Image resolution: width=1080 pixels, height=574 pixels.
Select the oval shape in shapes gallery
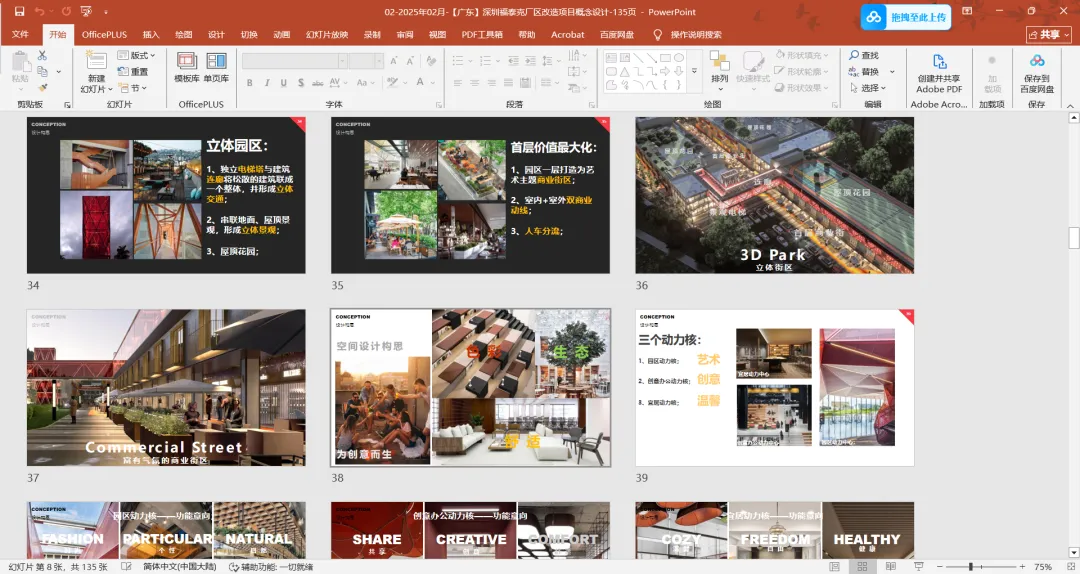point(679,58)
